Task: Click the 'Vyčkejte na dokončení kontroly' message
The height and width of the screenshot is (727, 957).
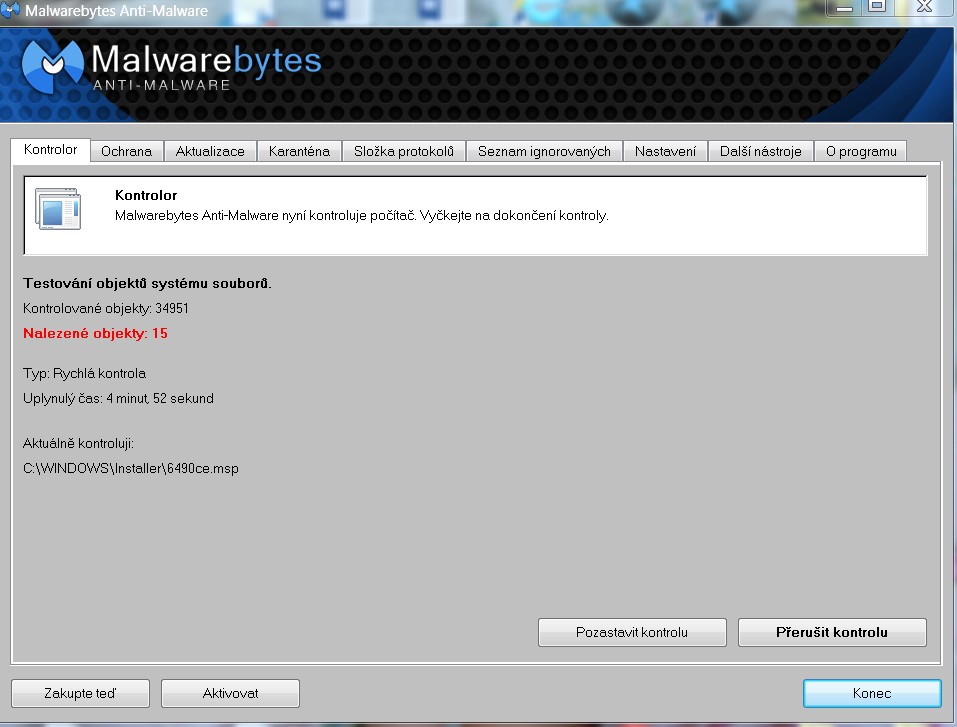Action: (x=514, y=215)
